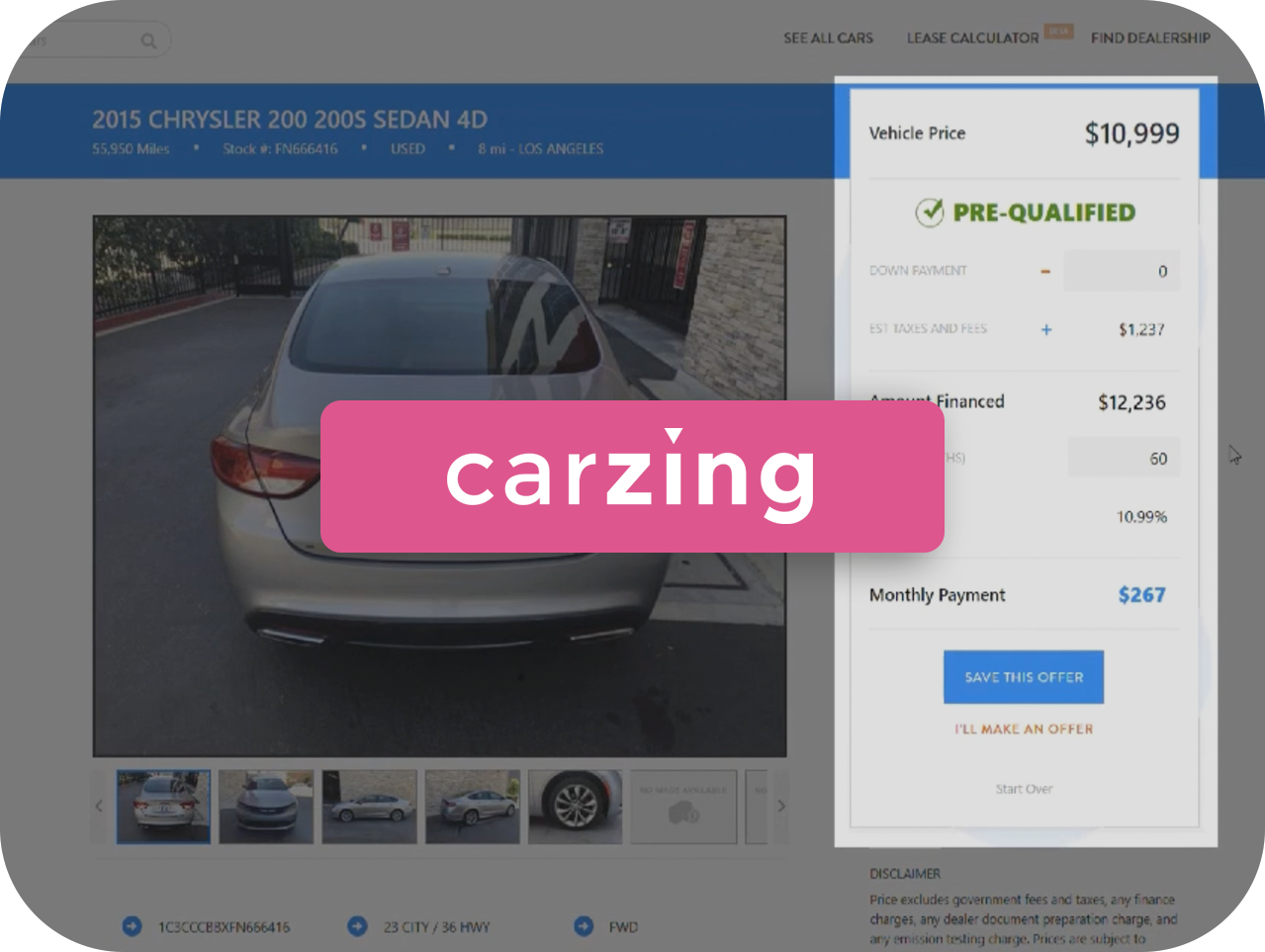Click the arrow icon beside the VIN number

132,926
